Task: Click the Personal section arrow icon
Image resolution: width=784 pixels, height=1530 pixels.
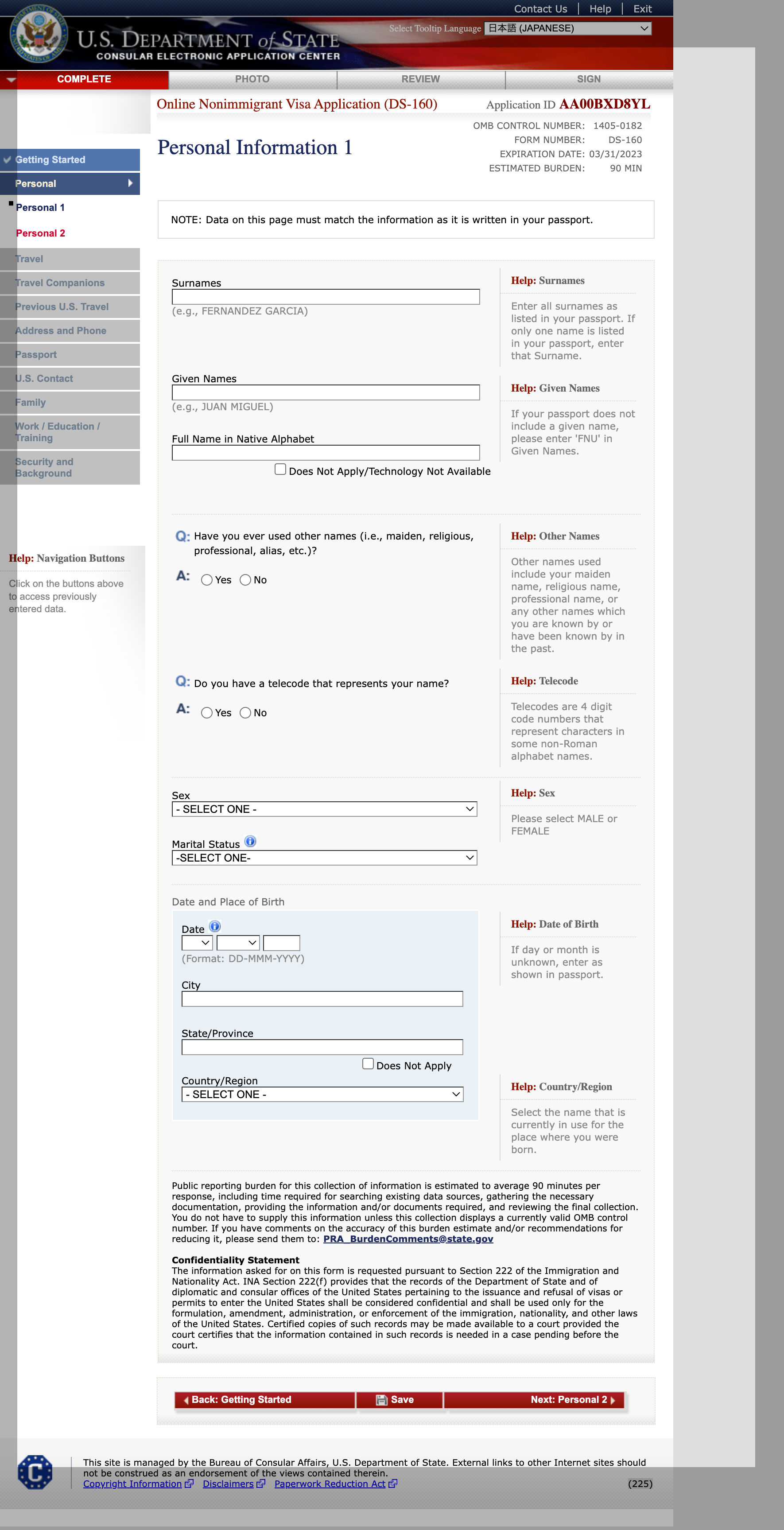Action: pos(130,183)
